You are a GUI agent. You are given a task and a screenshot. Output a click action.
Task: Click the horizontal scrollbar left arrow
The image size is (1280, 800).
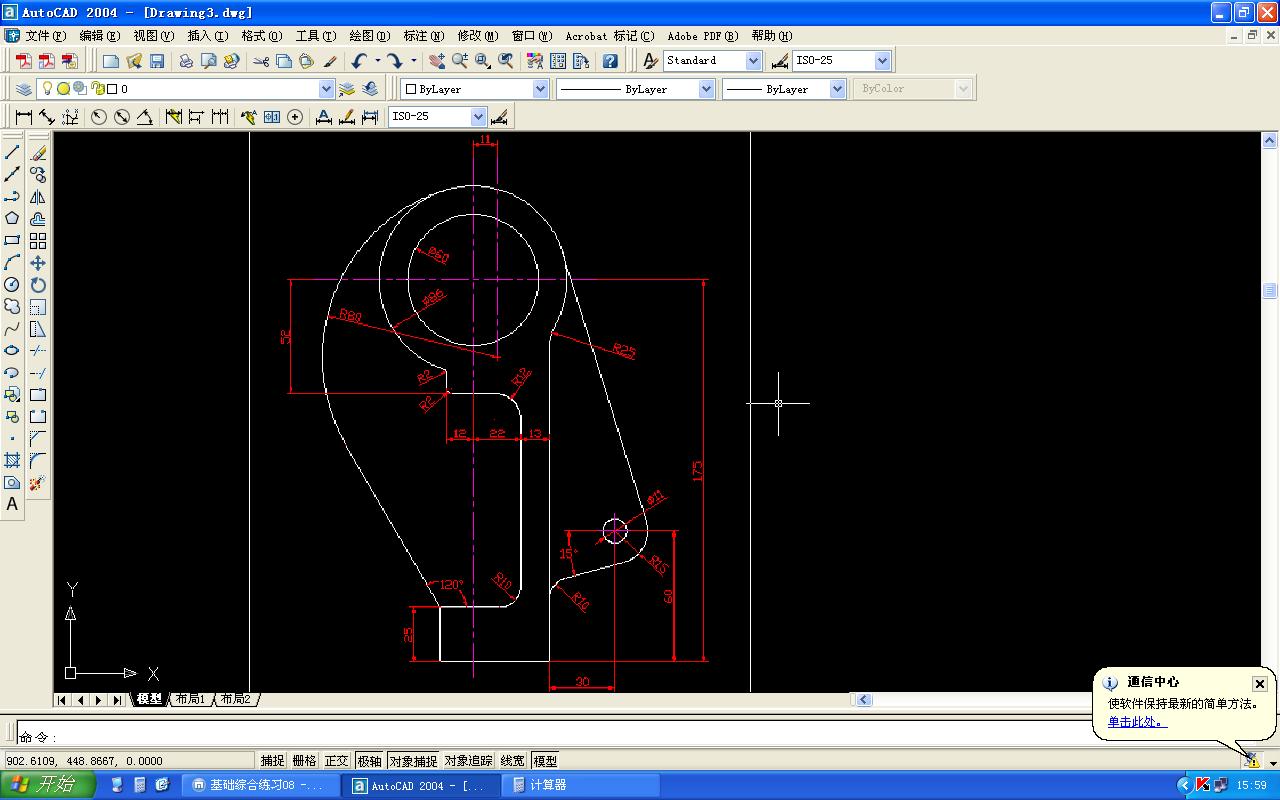pyautogui.click(x=864, y=700)
